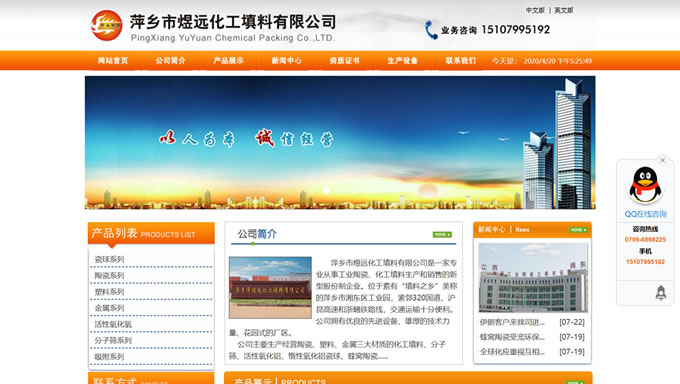Image resolution: width=680 pixels, height=384 pixels.
Task: Open 新闻中心 nav item
Action: coord(287,61)
